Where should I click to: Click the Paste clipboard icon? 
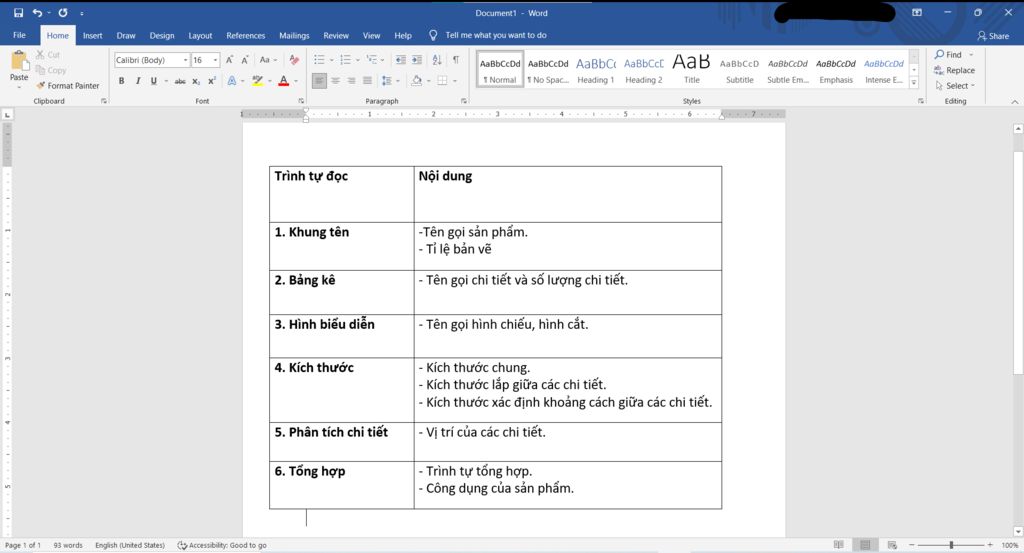click(19, 62)
